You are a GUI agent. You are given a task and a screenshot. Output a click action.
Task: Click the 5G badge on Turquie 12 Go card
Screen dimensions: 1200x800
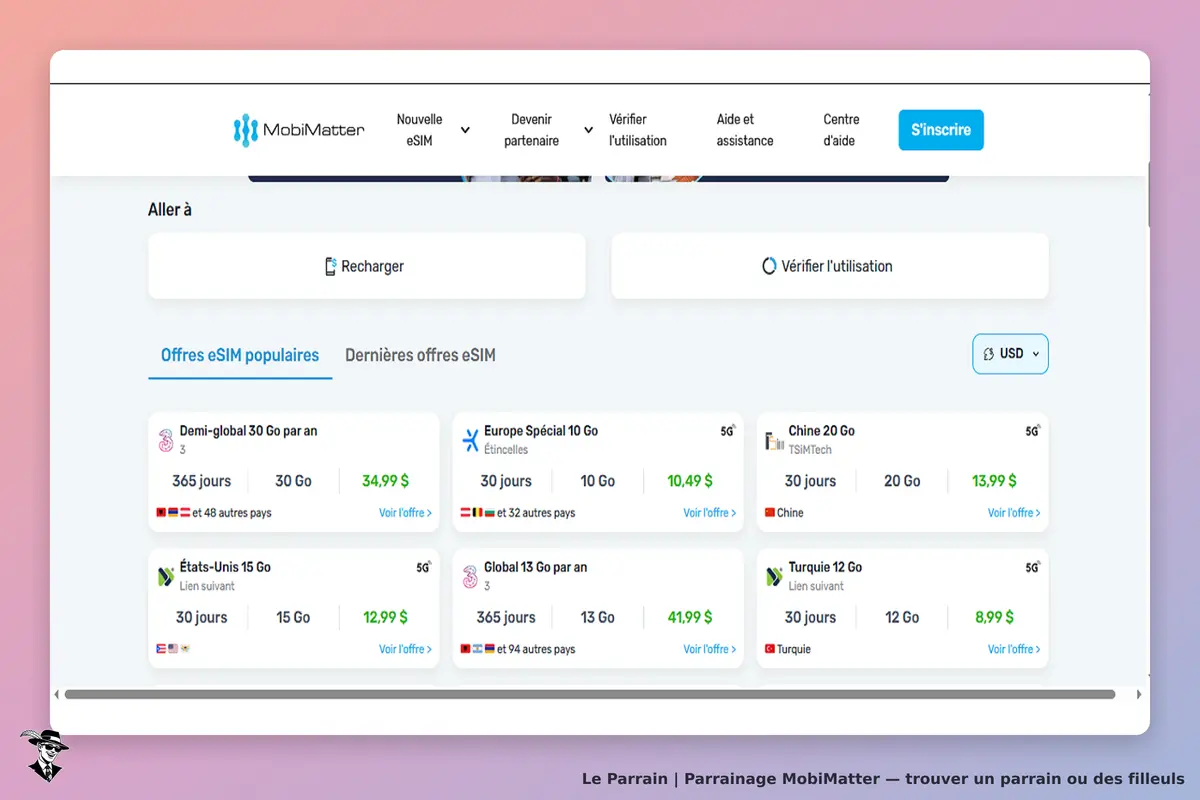click(x=1032, y=567)
